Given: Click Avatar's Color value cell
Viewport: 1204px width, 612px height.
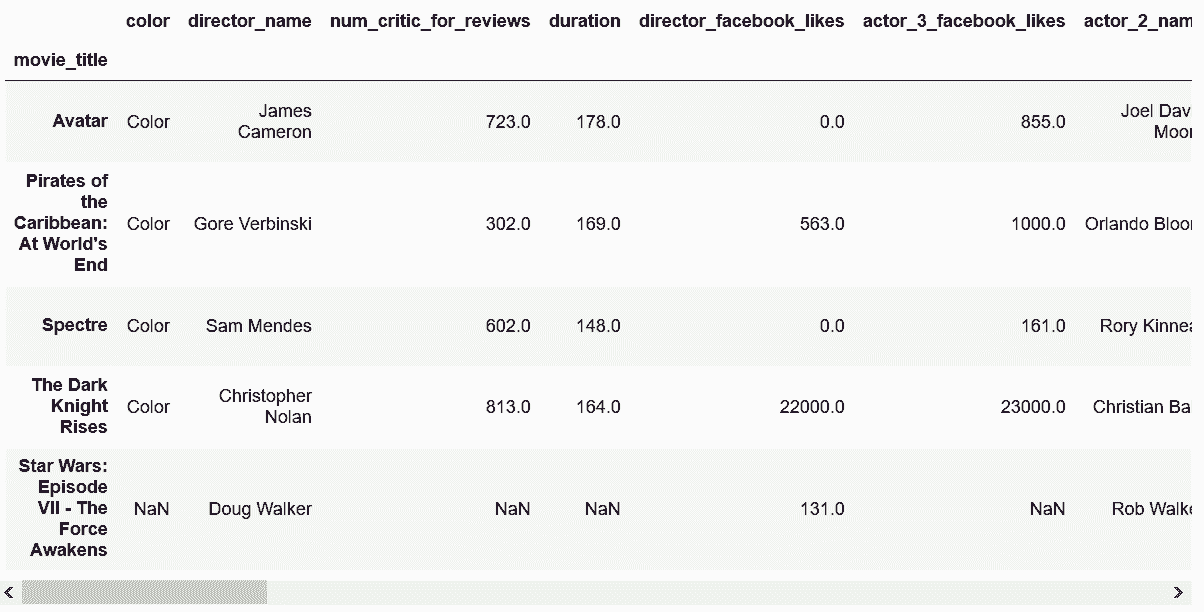Looking at the screenshot, I should (x=148, y=122).
